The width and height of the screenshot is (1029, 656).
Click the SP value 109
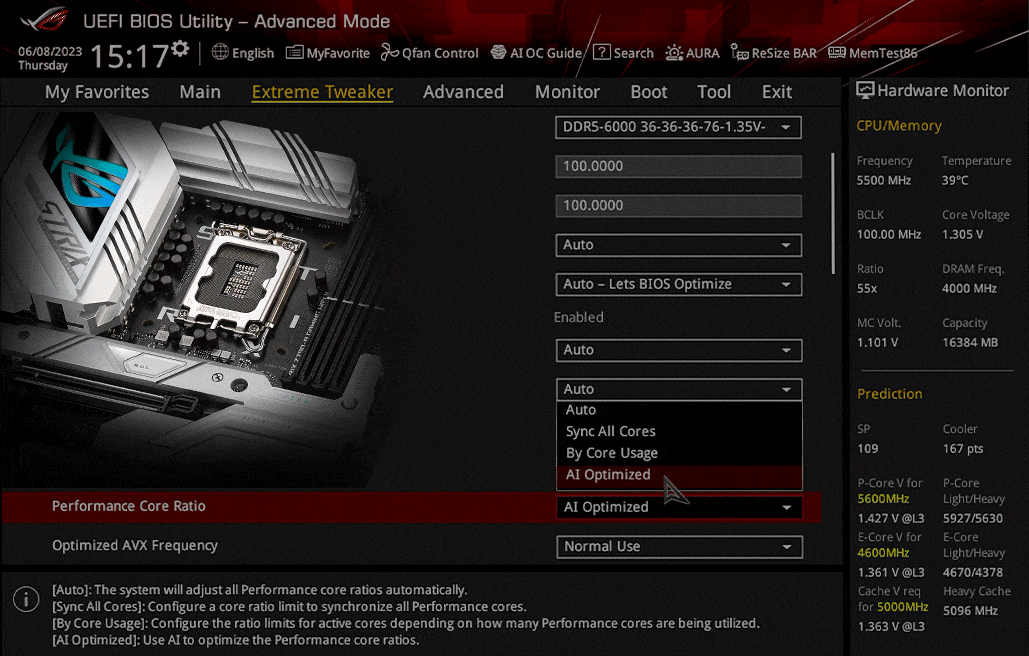tap(868, 449)
